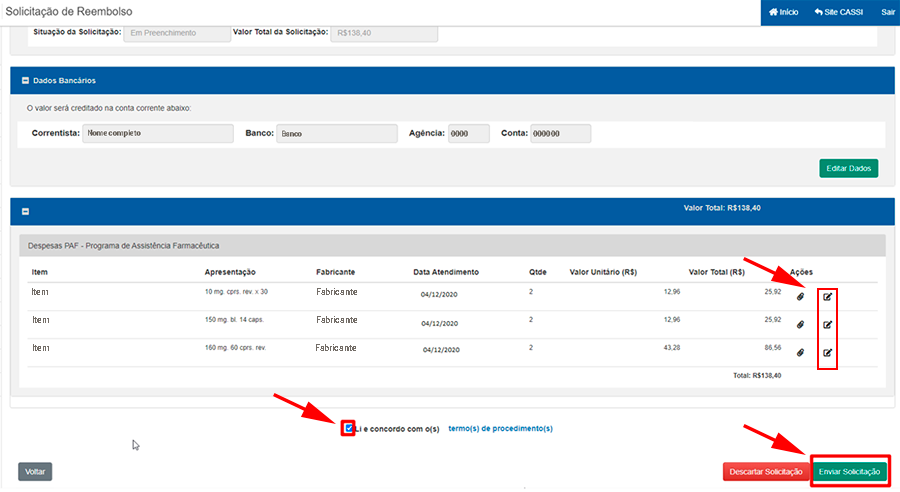
Task: Click the Valor Total da Solicitação field
Action: [384, 33]
